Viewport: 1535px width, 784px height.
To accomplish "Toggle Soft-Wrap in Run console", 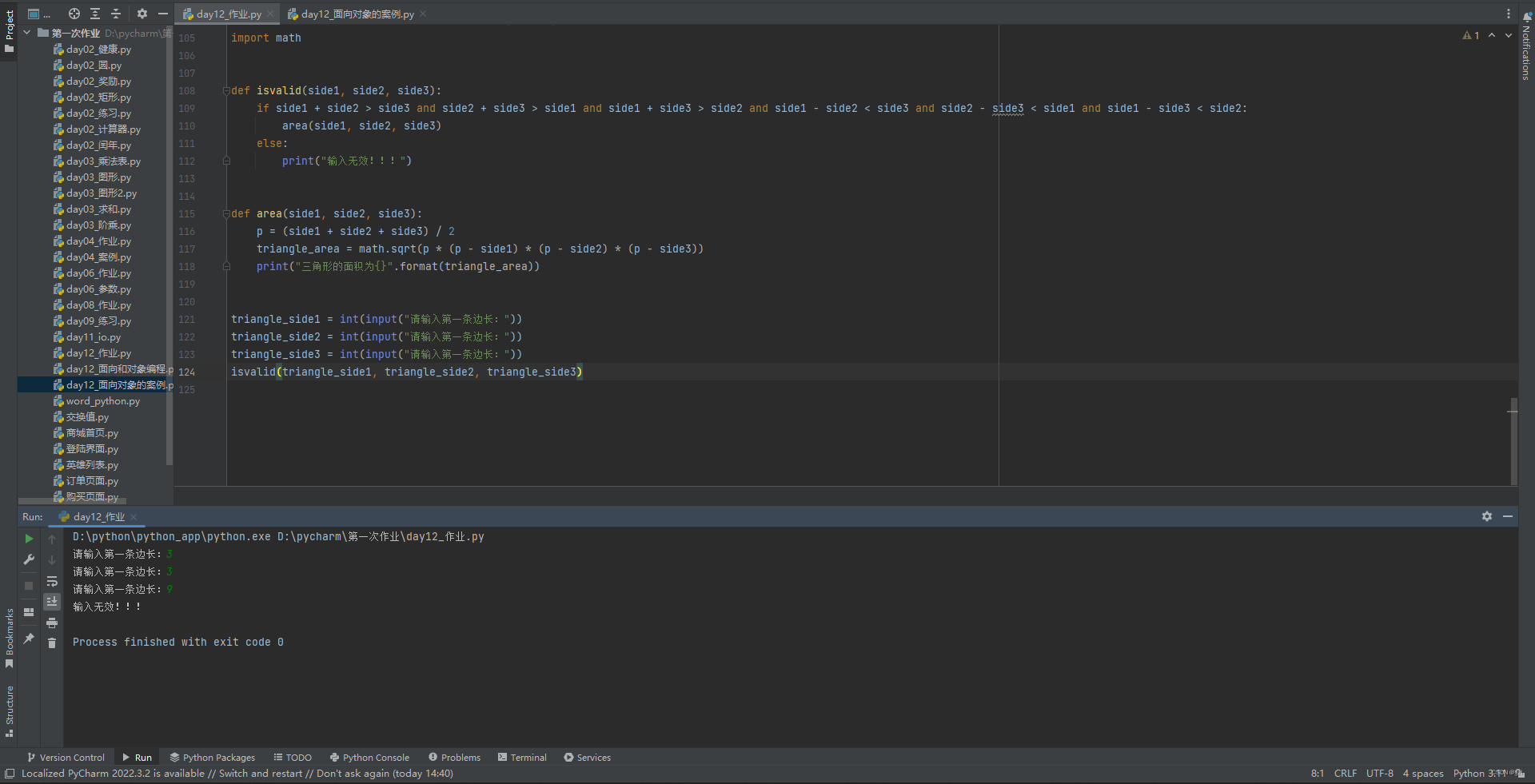I will (x=52, y=581).
